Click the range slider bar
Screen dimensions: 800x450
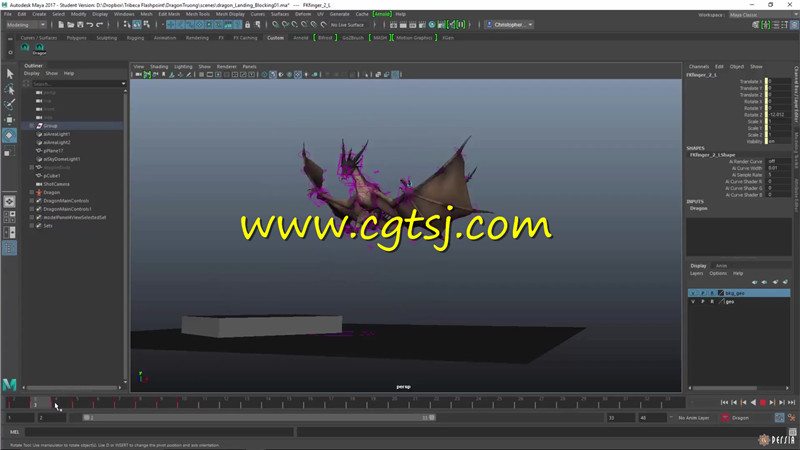pos(259,418)
